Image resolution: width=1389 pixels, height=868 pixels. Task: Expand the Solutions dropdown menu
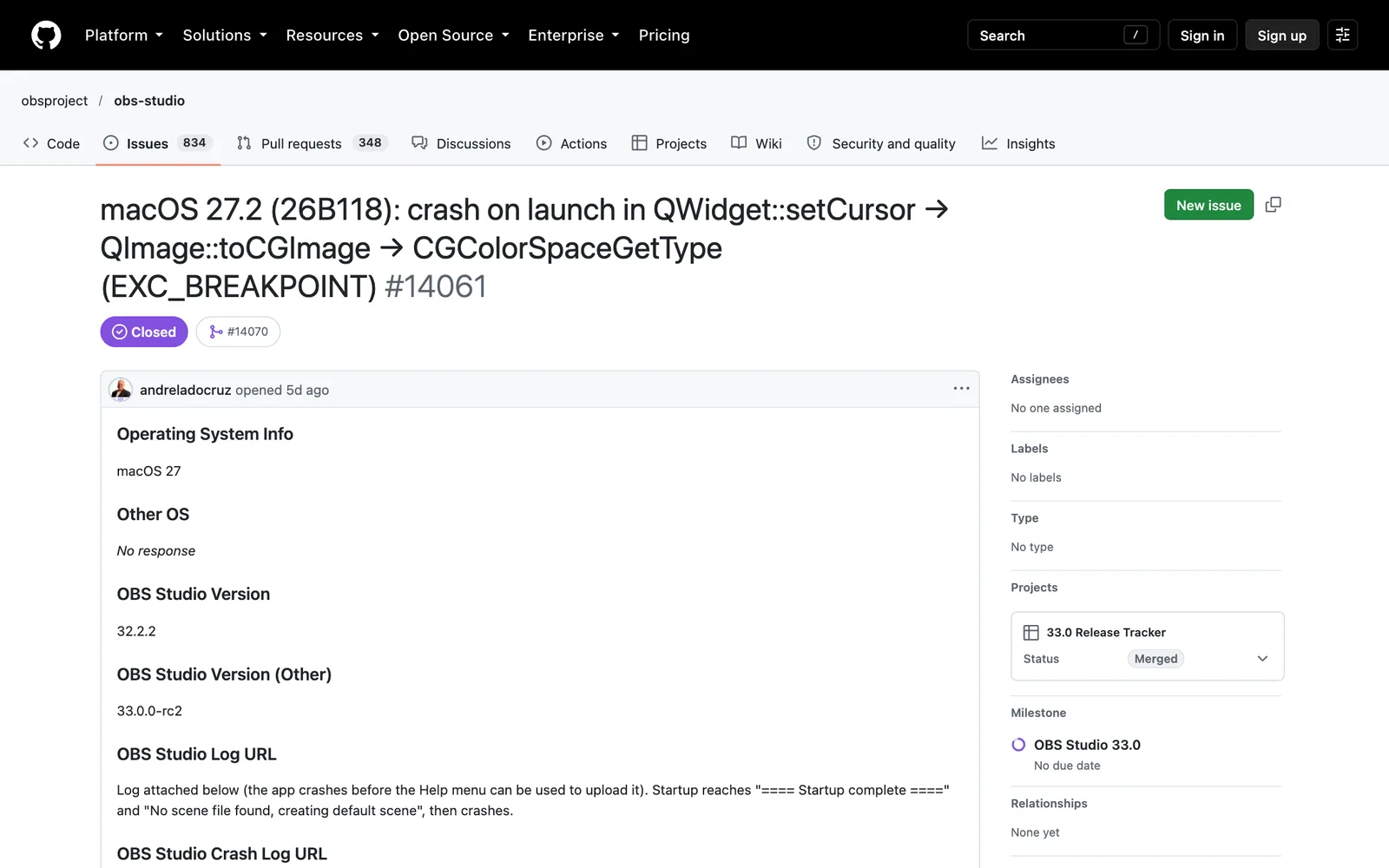pos(225,36)
